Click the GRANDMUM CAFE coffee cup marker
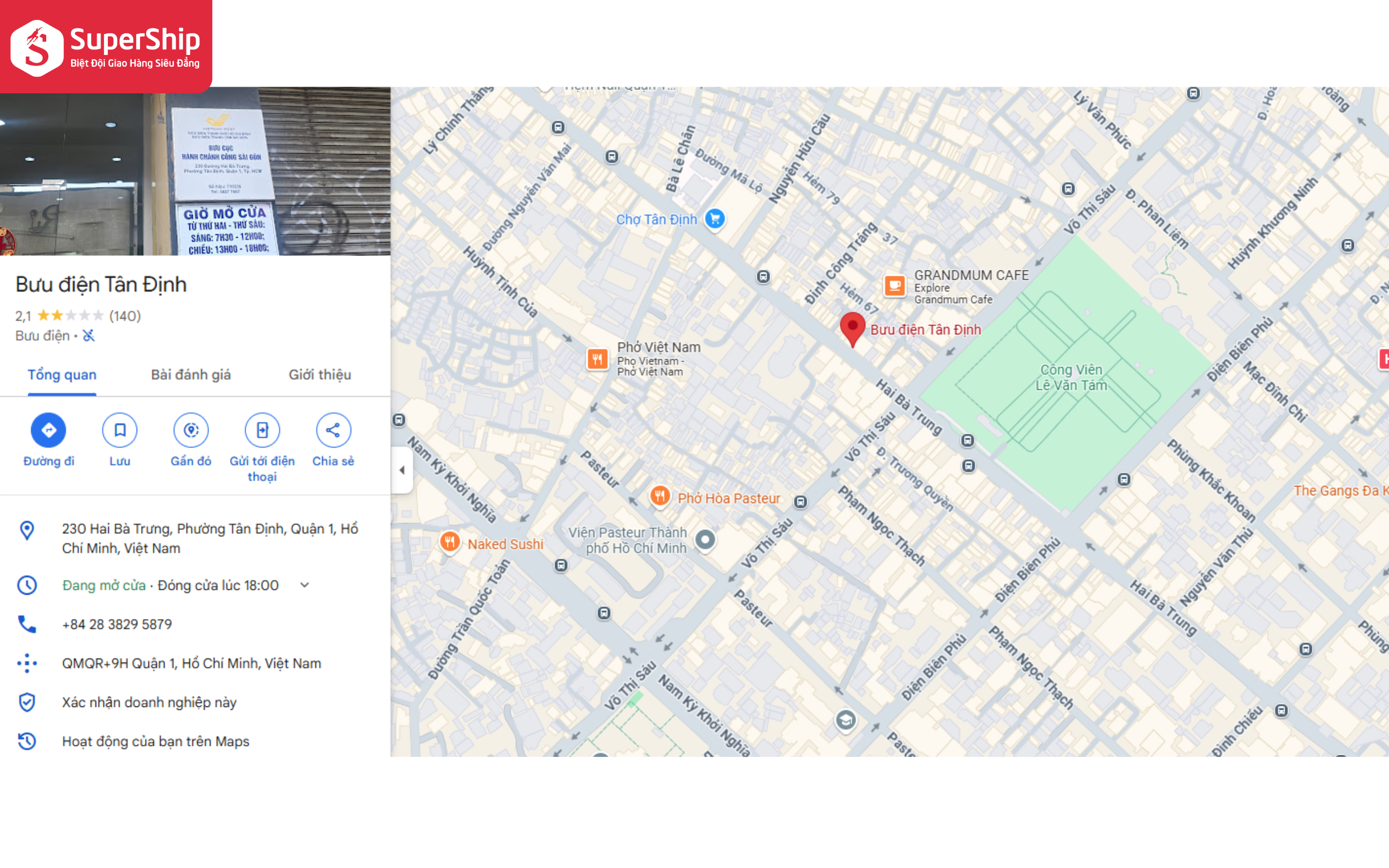Screen dimensions: 1389x868 point(894,285)
